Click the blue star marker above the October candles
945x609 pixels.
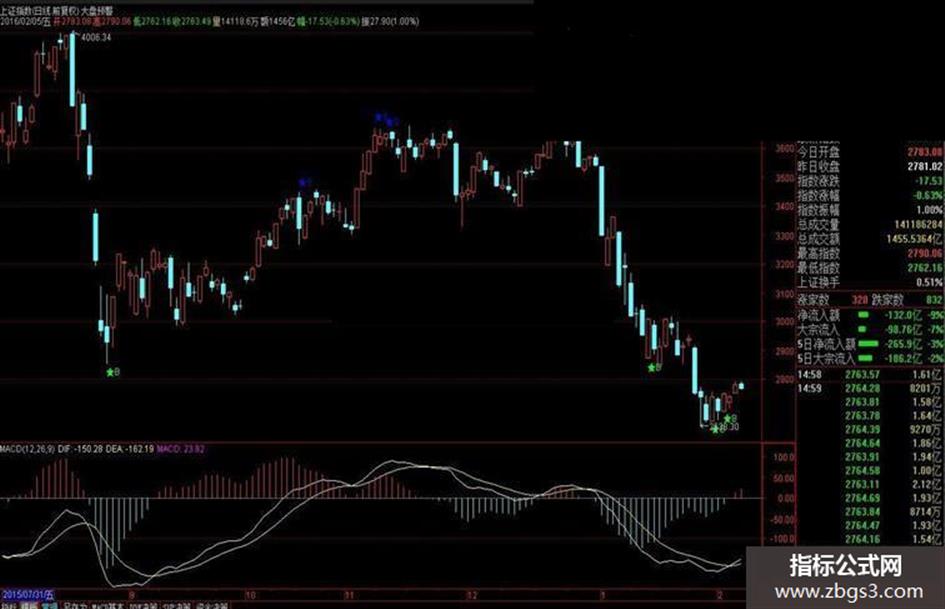(304, 181)
